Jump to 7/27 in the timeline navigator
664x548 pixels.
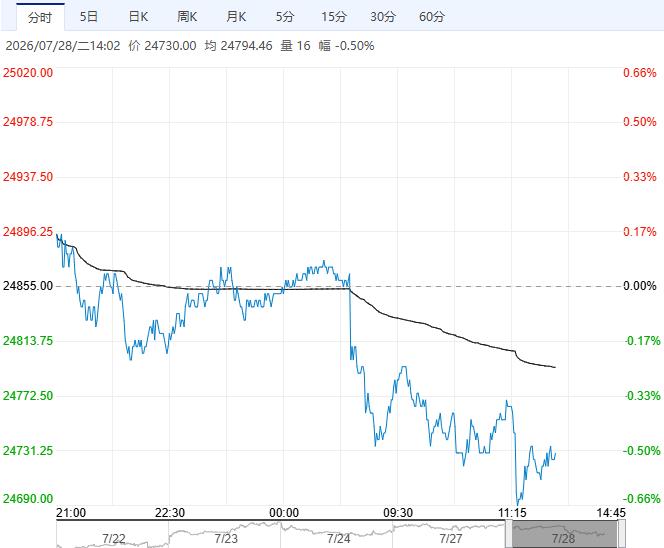pos(451,538)
